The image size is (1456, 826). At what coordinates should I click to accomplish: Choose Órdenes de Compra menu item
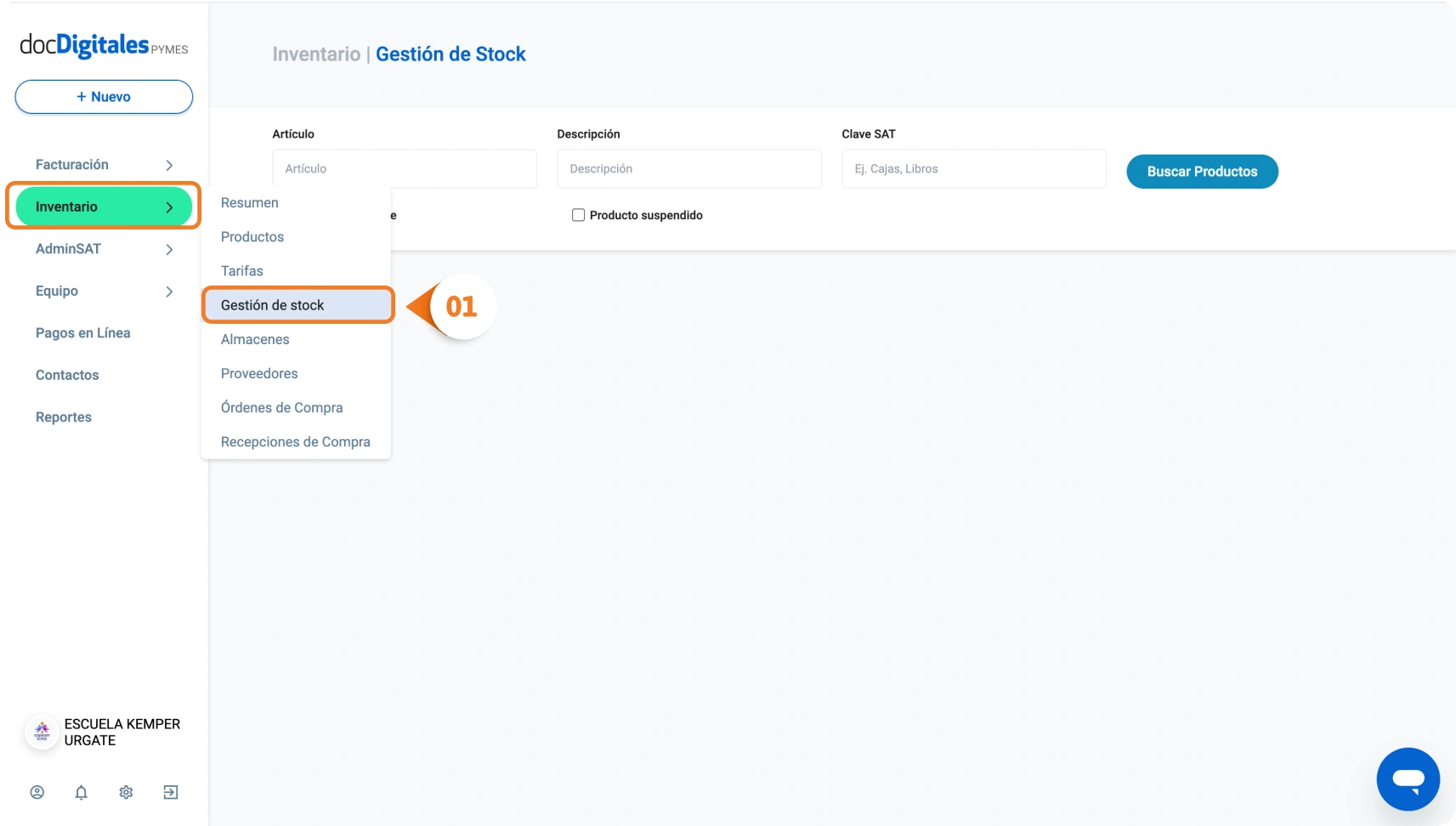coord(281,408)
